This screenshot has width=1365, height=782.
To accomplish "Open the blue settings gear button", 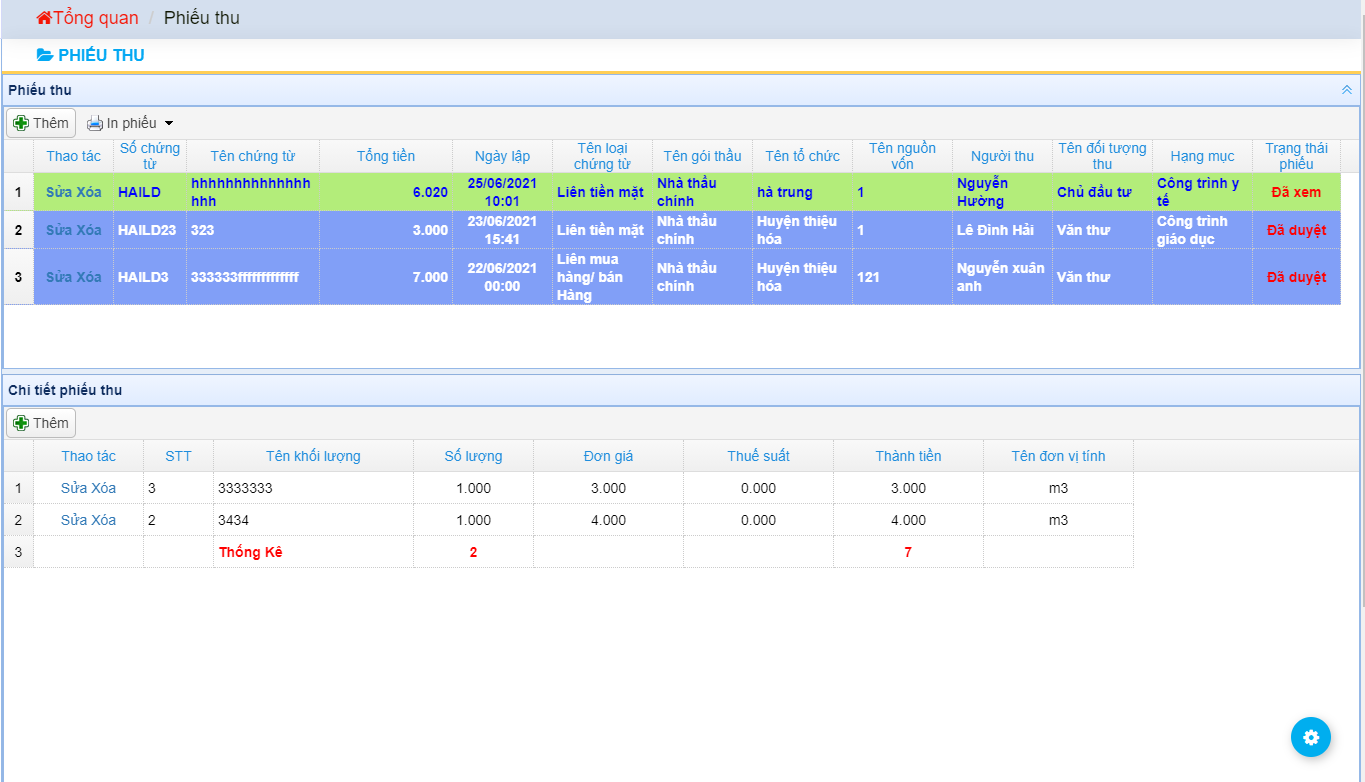I will click(x=1310, y=737).
